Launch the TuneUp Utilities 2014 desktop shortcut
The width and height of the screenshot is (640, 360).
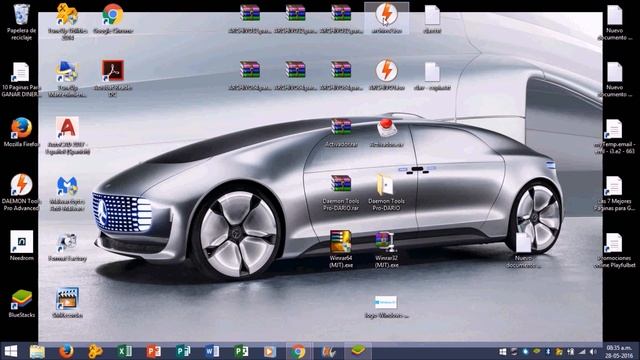67,22
